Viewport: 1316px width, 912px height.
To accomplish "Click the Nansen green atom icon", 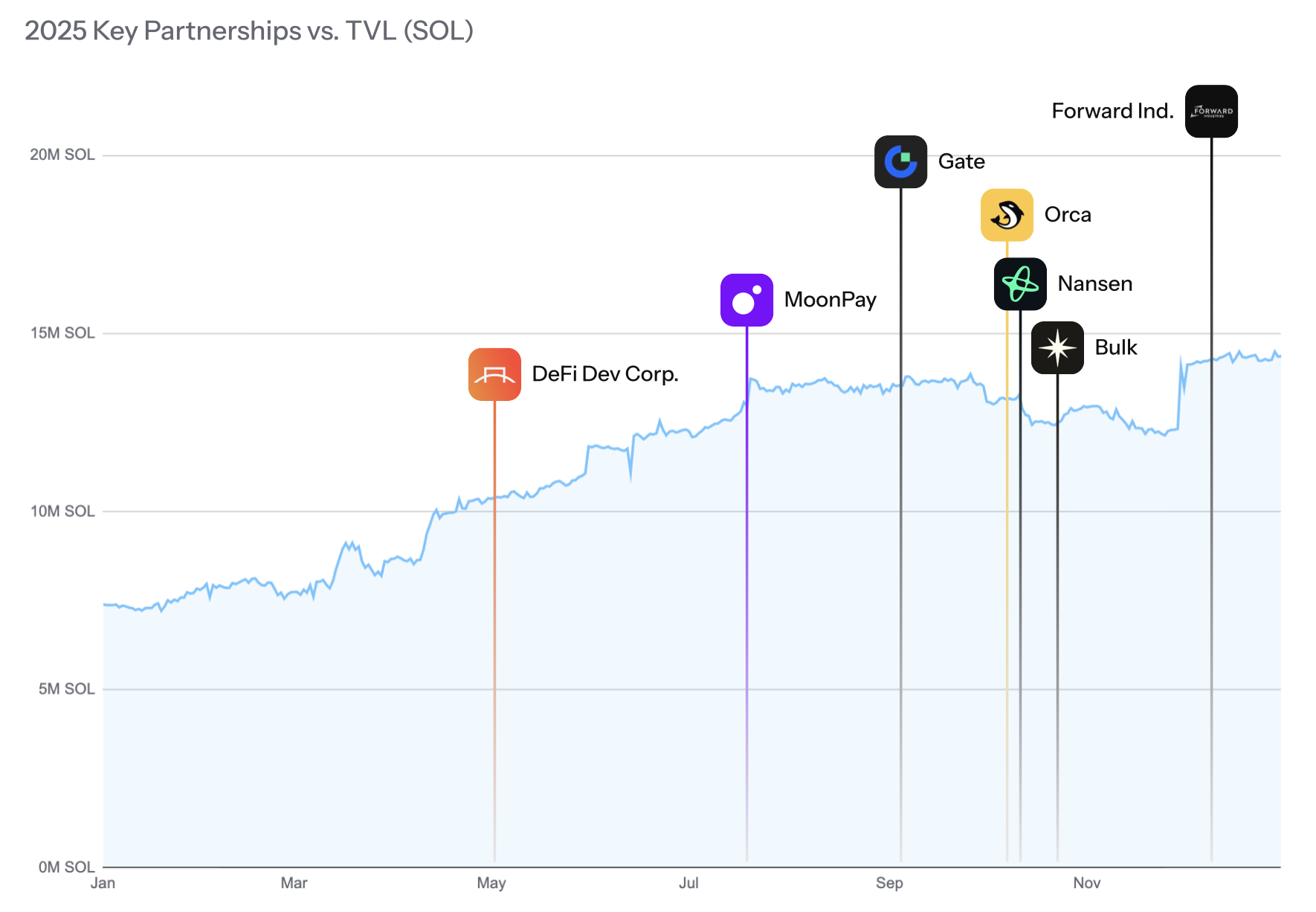I will pyautogui.click(x=1020, y=284).
